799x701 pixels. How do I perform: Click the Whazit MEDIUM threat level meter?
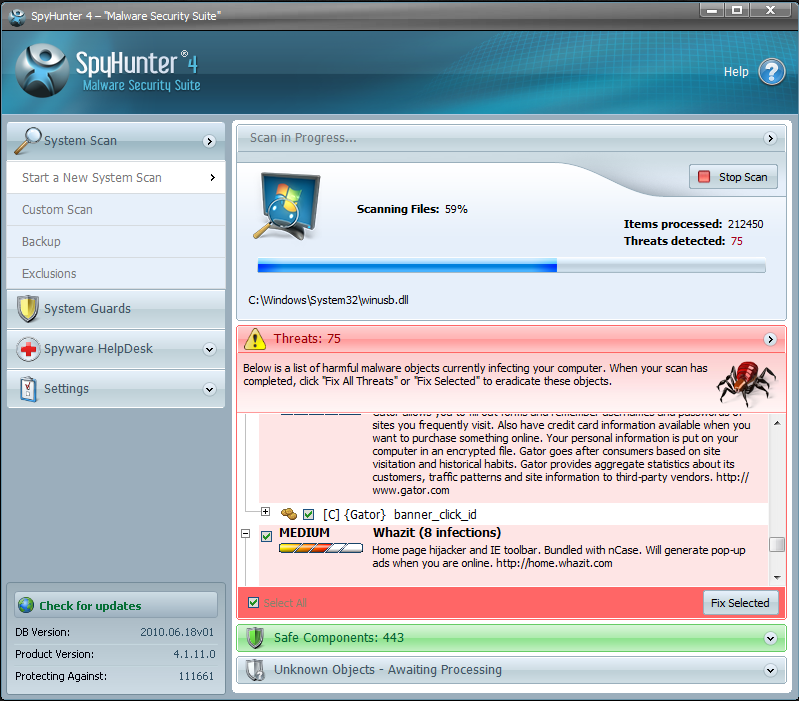[321, 548]
